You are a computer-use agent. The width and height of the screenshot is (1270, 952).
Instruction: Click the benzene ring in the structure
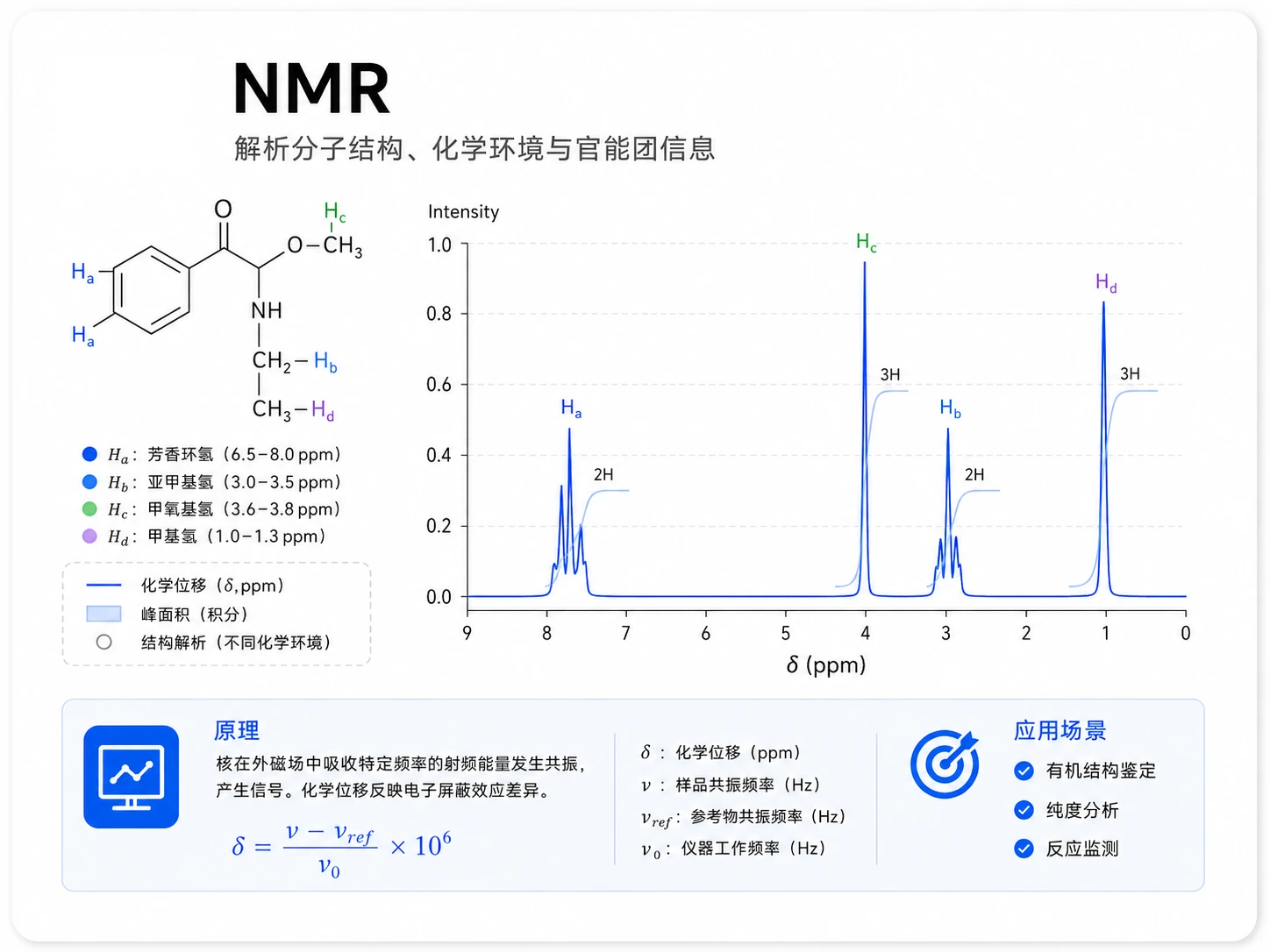[x=151, y=290]
